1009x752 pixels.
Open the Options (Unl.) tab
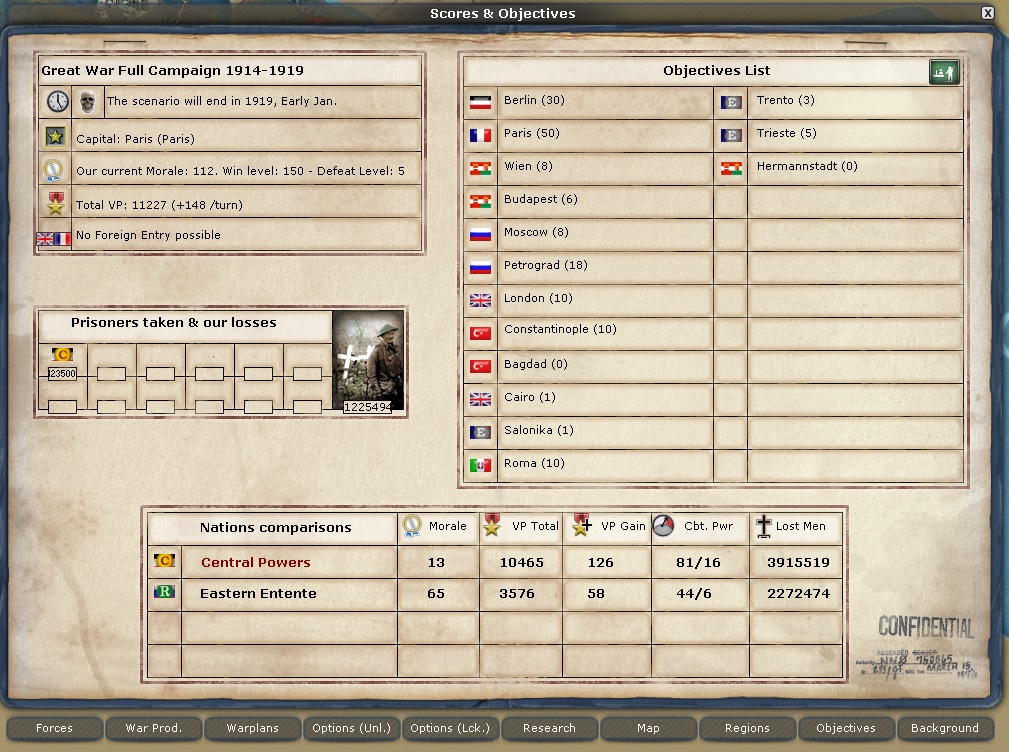point(351,728)
